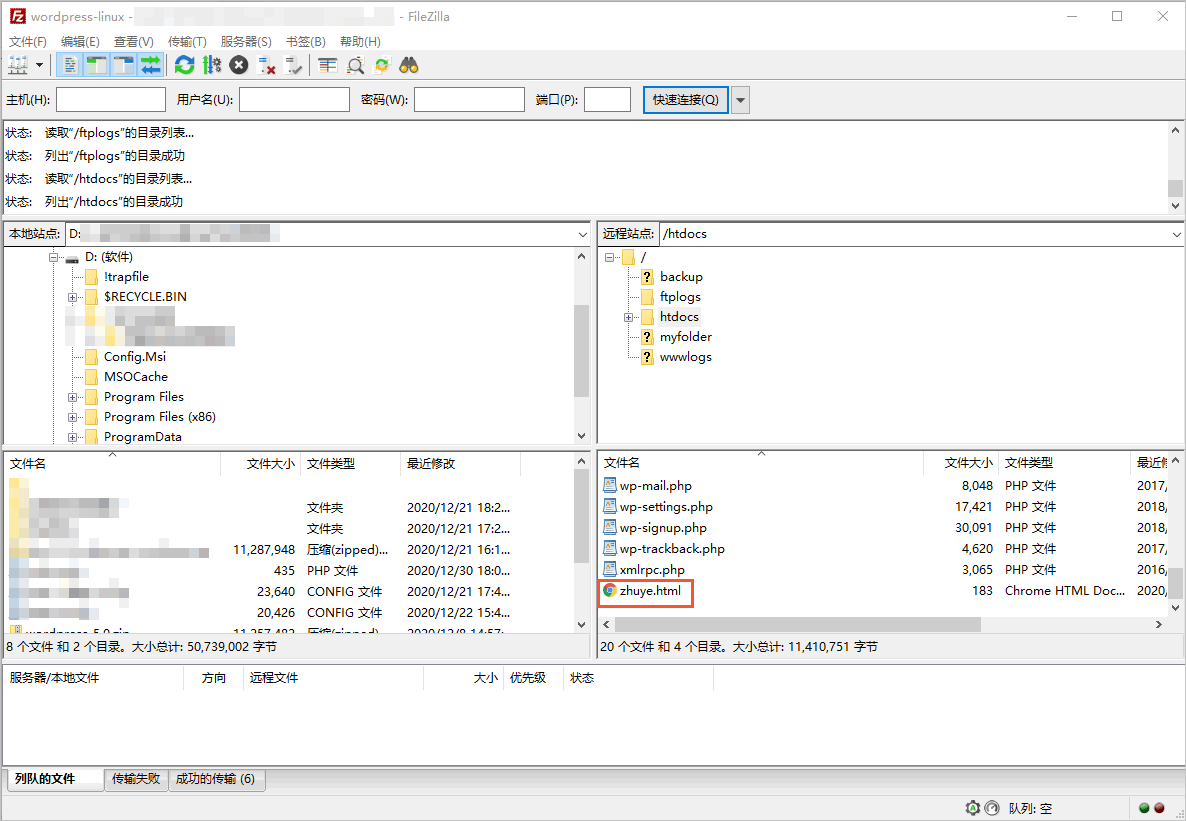Select the remote backup folder

[681, 277]
